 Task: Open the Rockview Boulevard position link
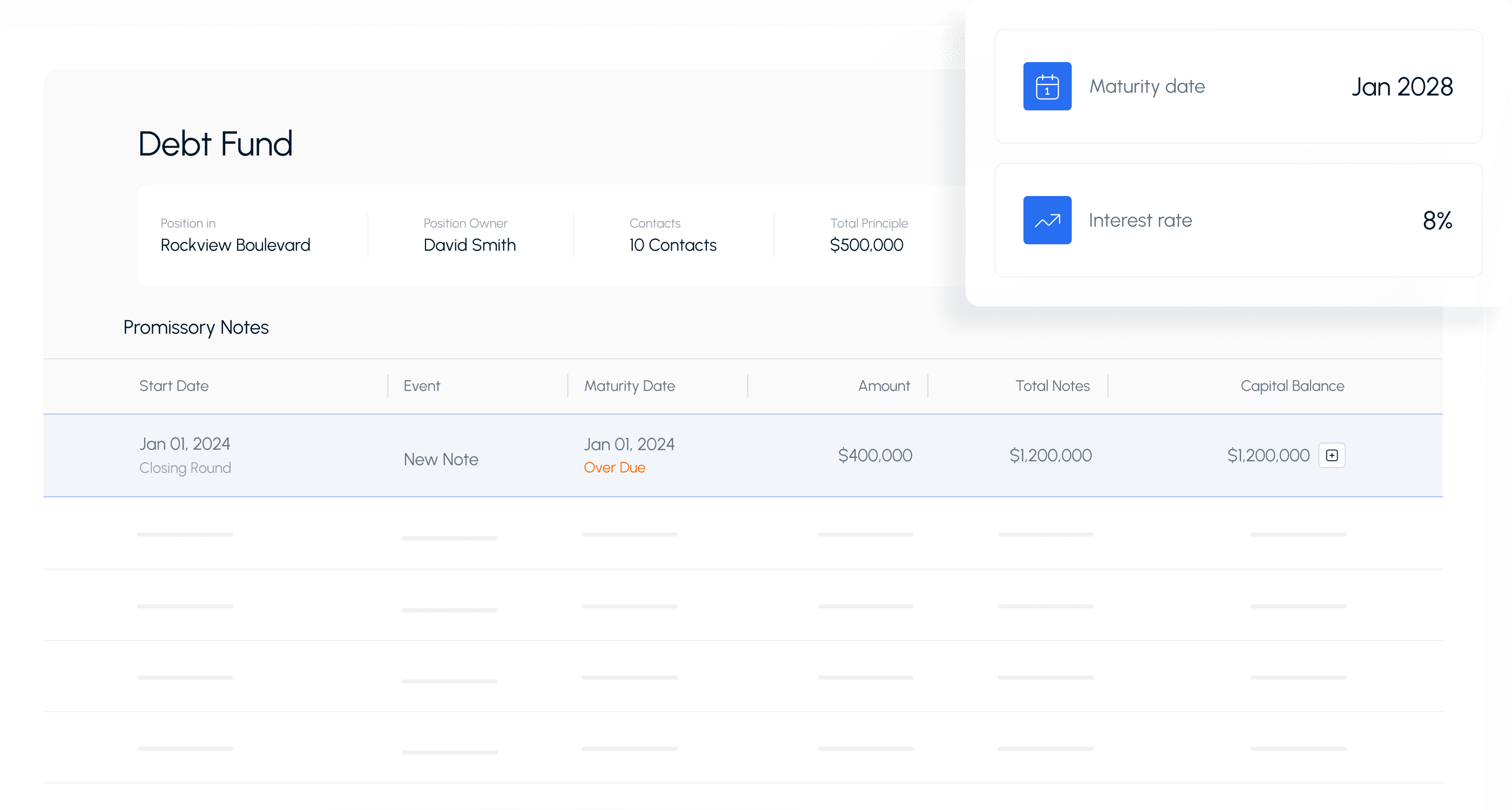tap(235, 245)
